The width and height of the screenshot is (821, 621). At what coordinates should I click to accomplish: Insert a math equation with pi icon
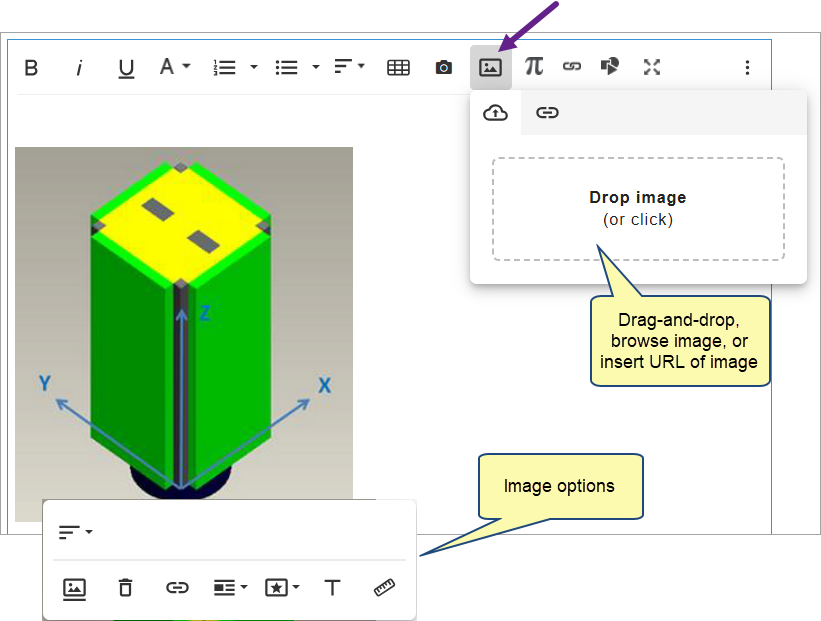pyautogui.click(x=534, y=67)
